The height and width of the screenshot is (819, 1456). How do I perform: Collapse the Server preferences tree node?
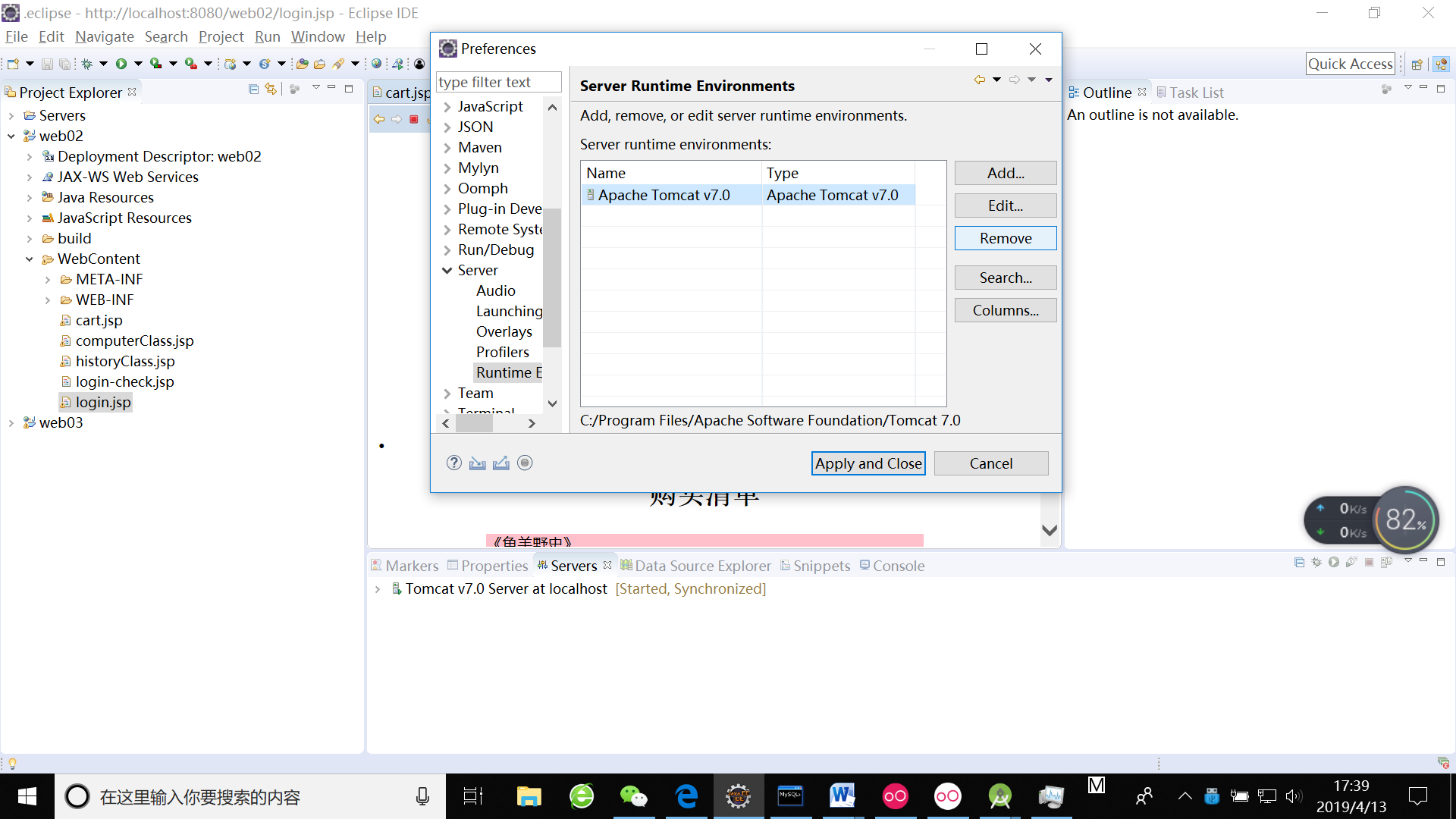tap(447, 271)
